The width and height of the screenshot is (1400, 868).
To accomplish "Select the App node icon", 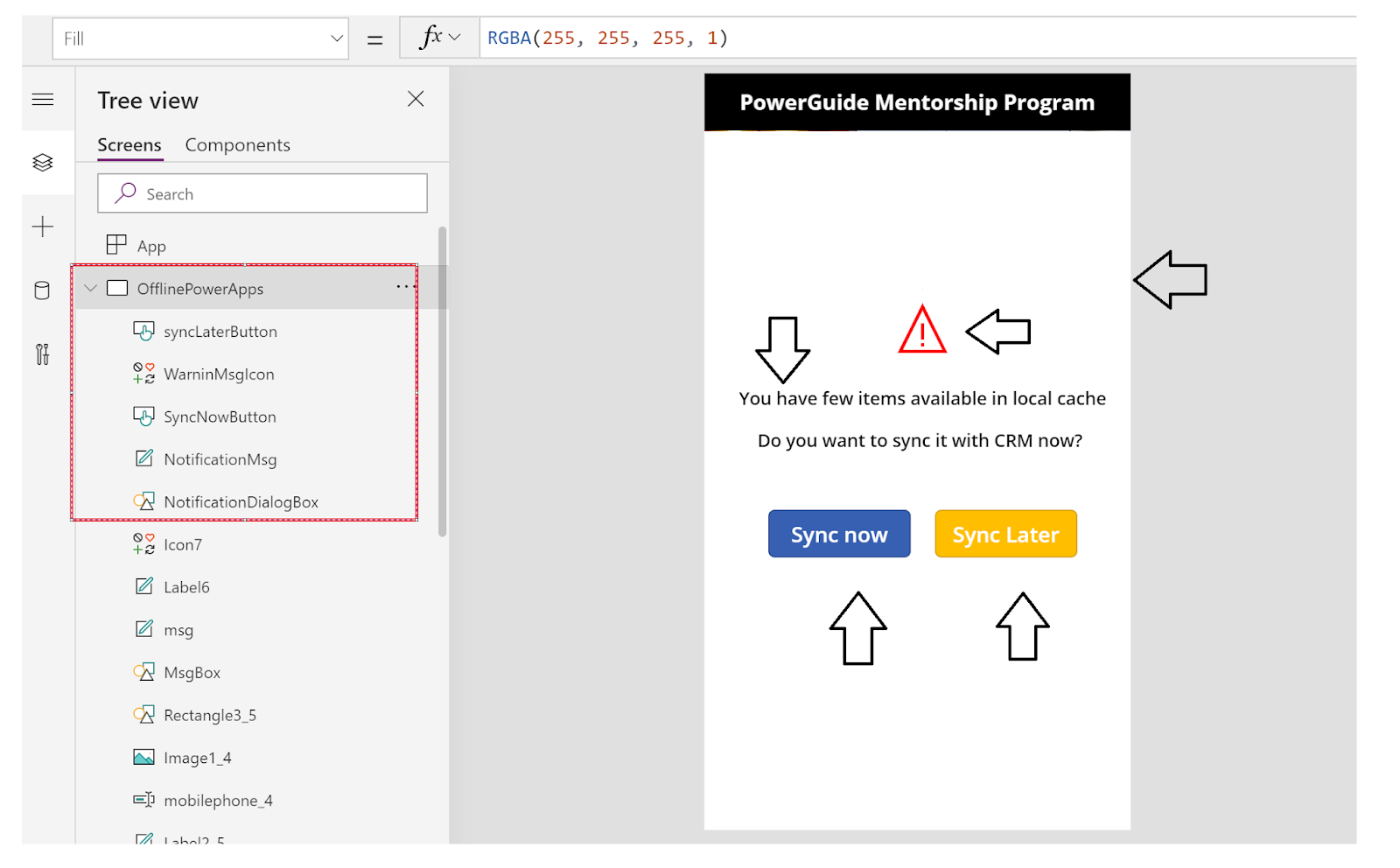I will [117, 244].
